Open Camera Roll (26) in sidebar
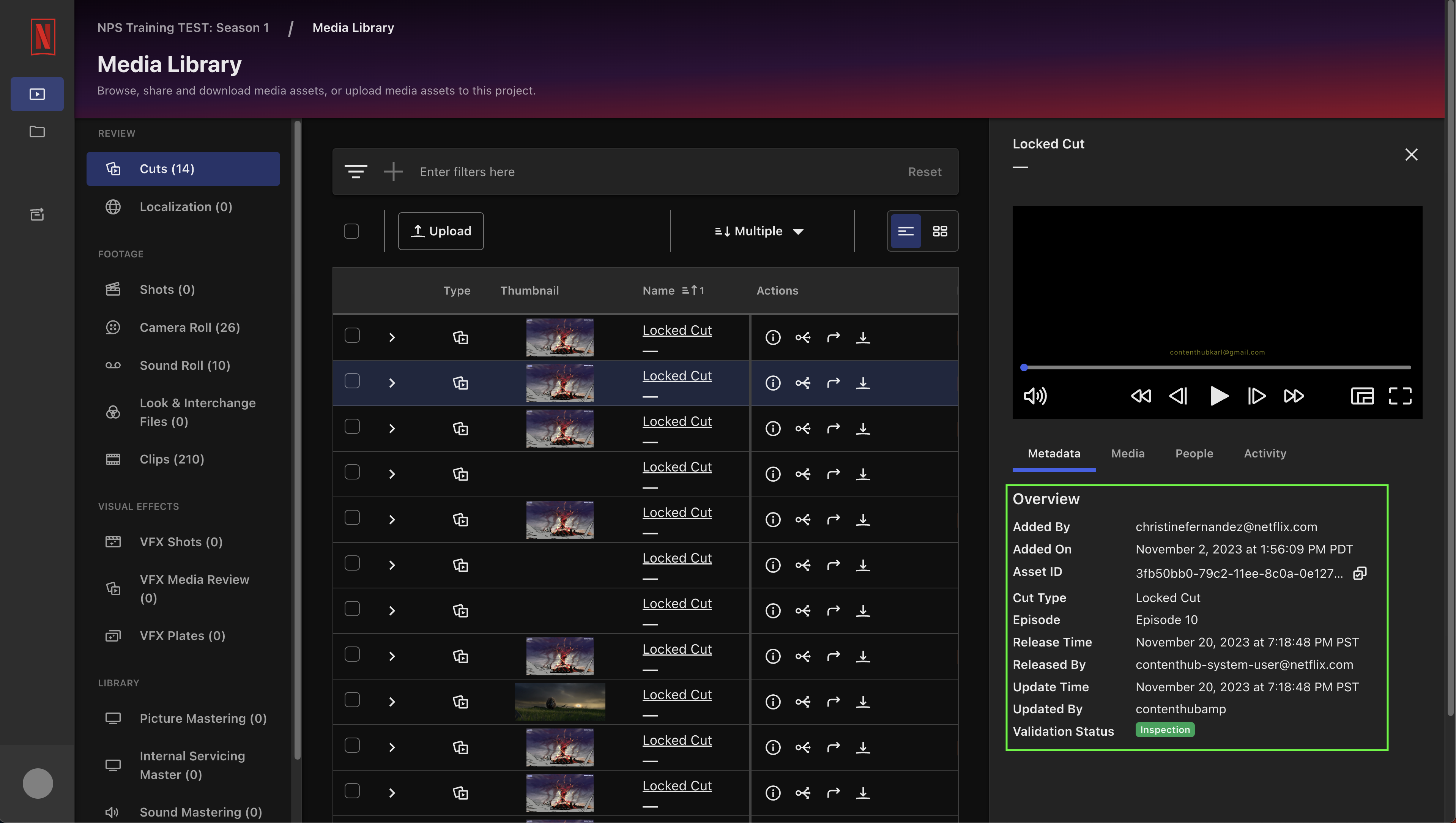Screen dimensions: 1456x823 189,327
